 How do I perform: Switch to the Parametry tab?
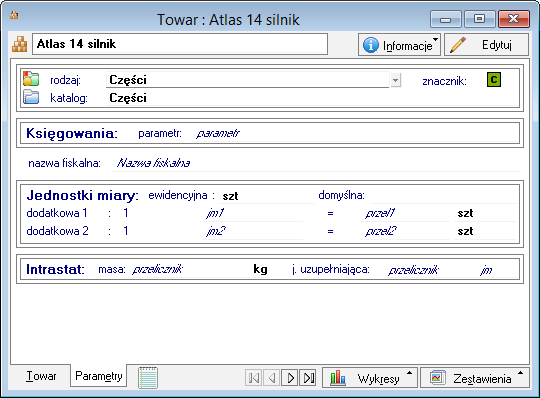point(98,376)
